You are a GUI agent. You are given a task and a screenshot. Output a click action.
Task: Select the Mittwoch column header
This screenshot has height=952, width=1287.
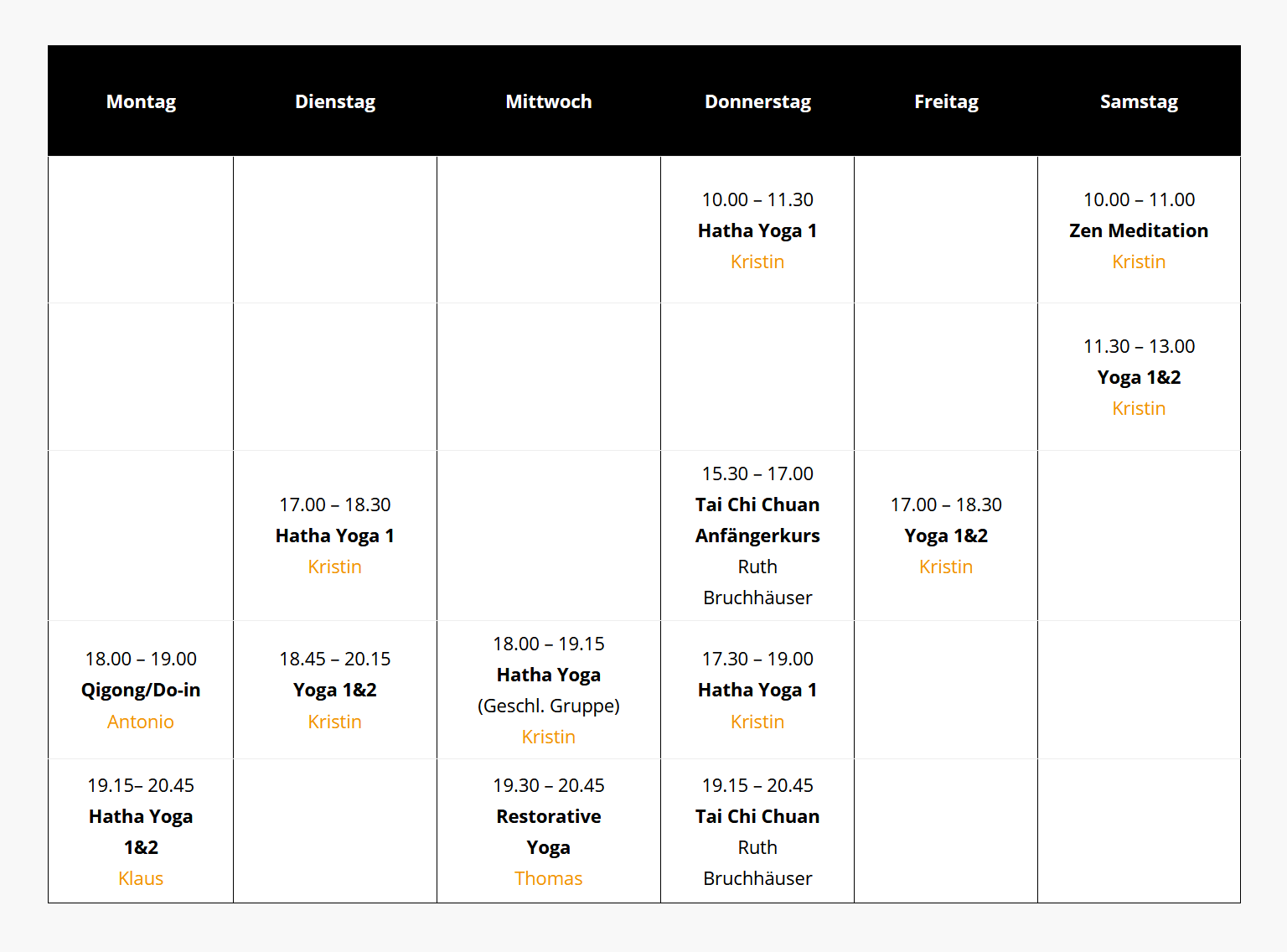tap(548, 101)
